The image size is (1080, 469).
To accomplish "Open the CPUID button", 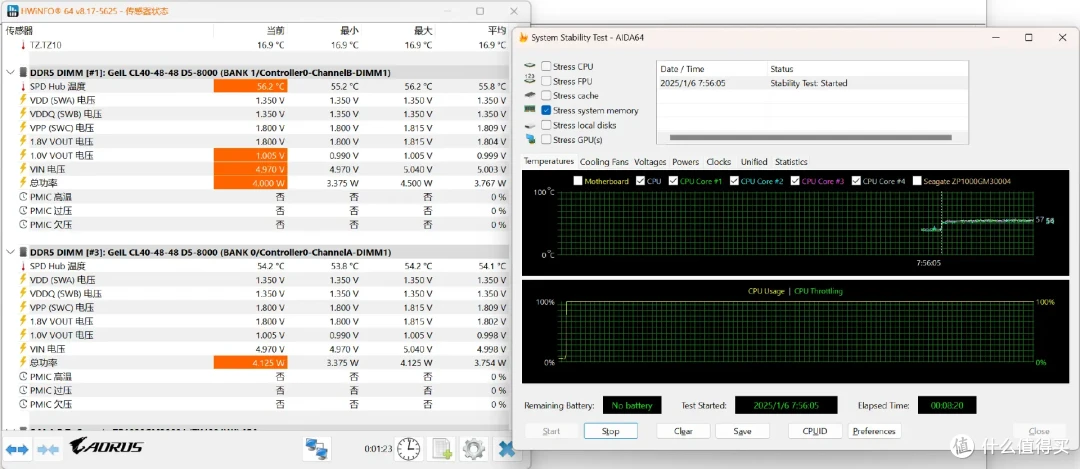I will click(x=815, y=431).
